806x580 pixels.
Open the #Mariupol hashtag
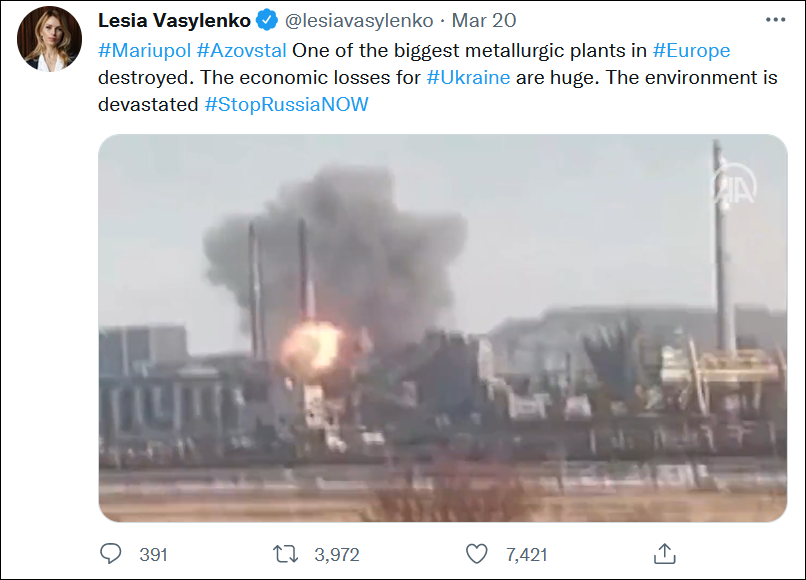click(144, 51)
